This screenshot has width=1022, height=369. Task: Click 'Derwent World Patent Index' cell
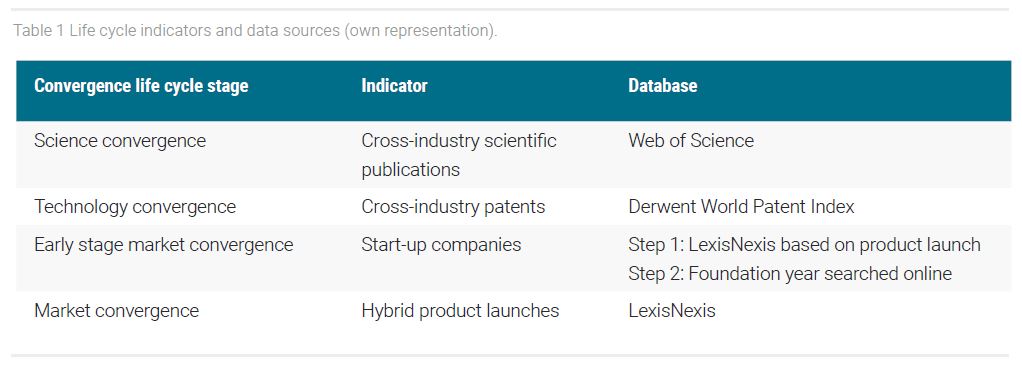point(741,207)
